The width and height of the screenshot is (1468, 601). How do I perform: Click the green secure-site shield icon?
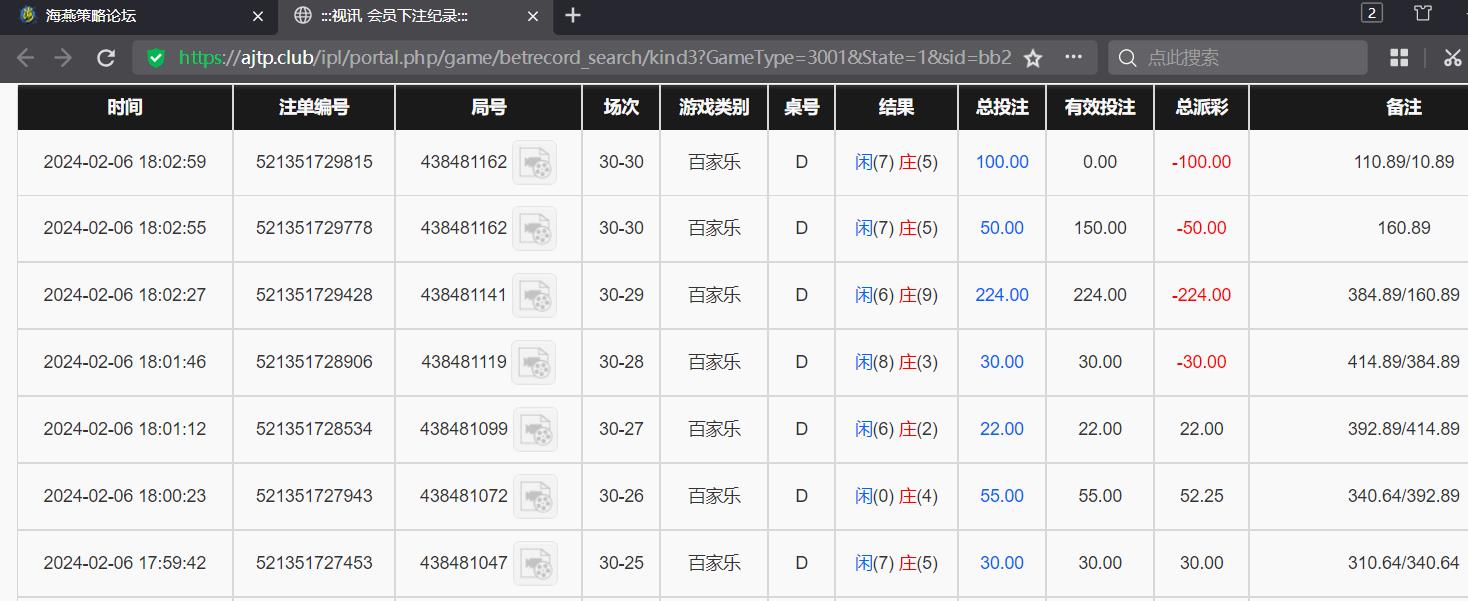pyautogui.click(x=156, y=58)
